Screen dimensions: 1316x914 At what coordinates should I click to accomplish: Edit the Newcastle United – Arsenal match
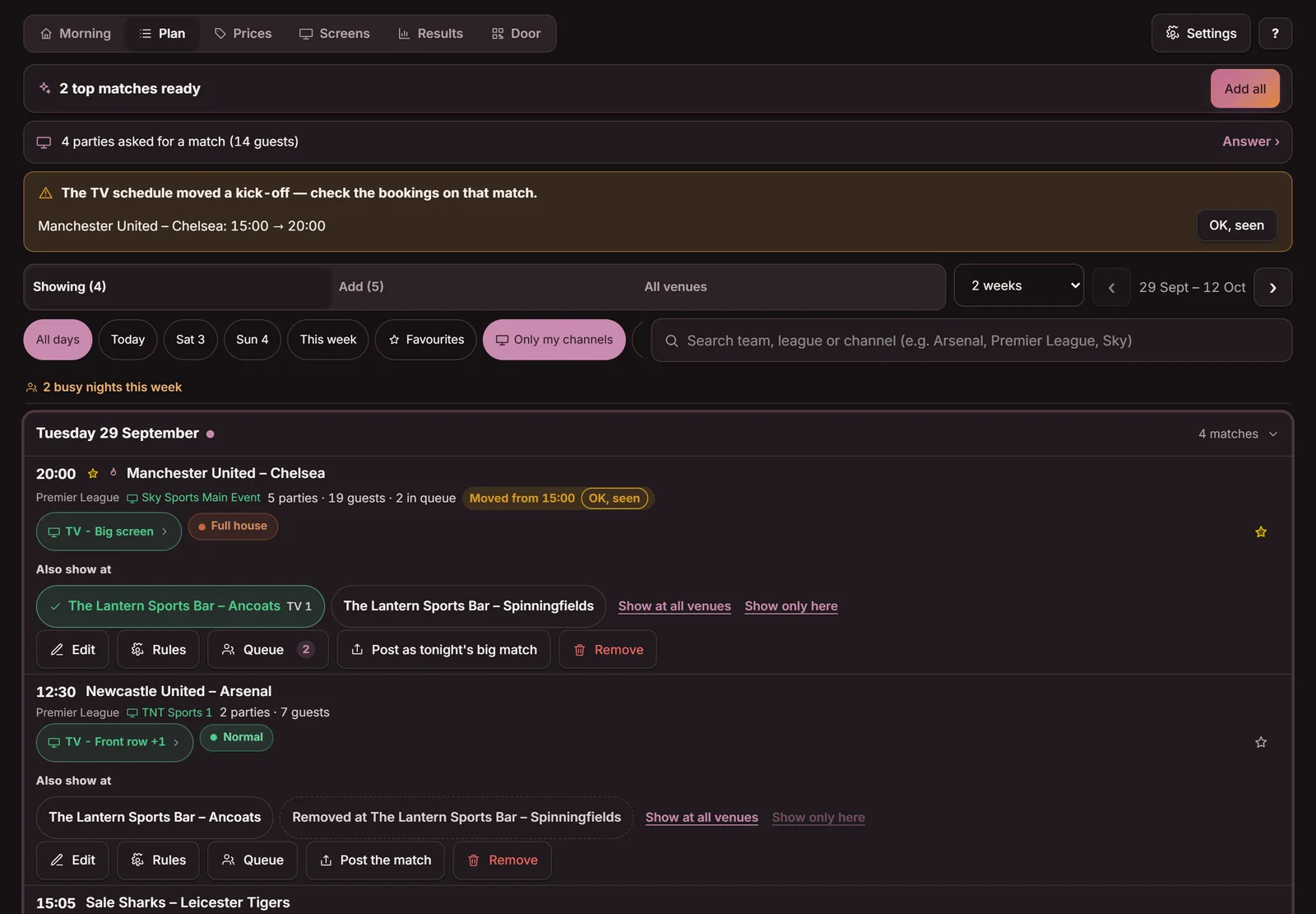[72, 861]
